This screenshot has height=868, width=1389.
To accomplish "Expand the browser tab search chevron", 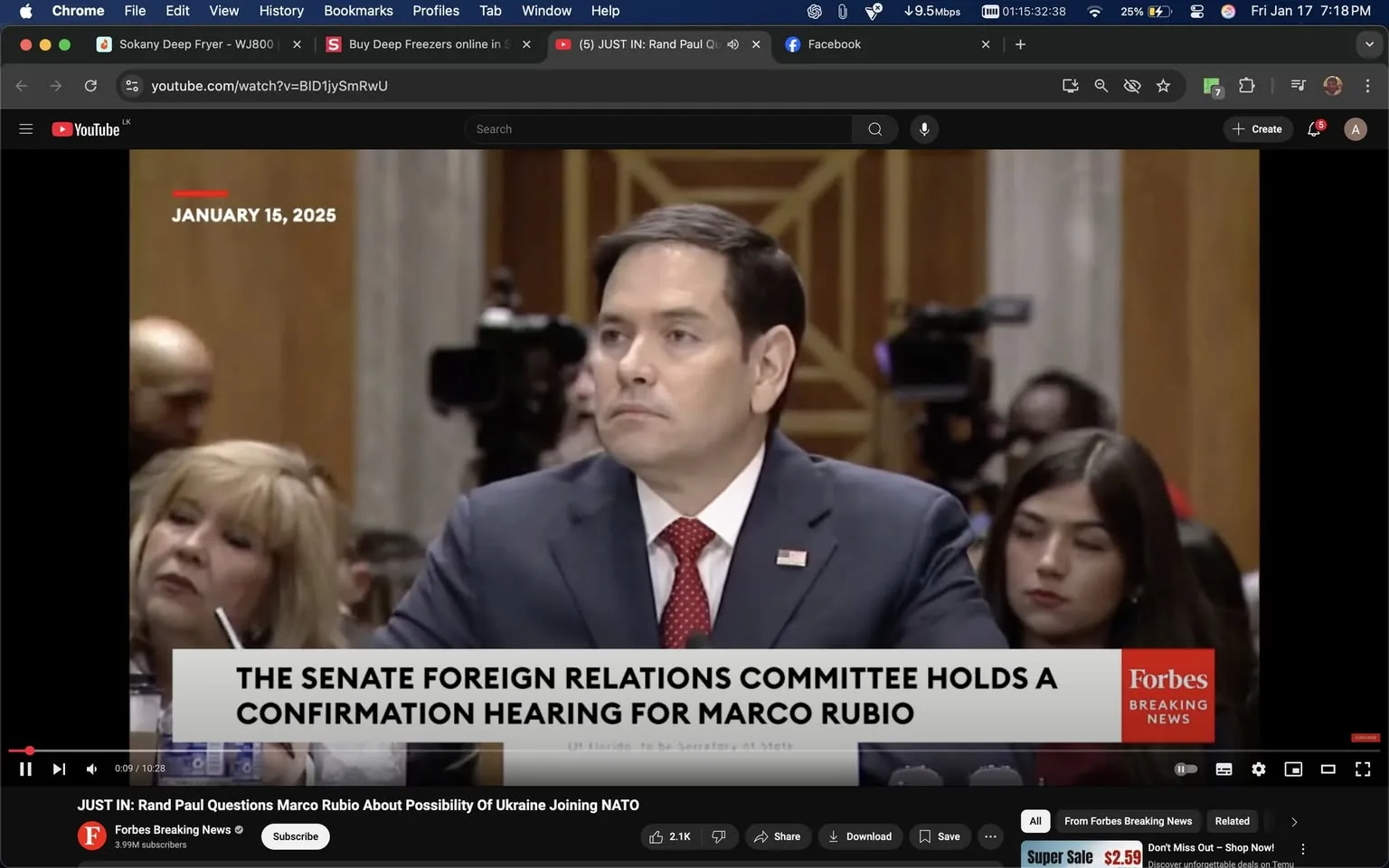I will click(x=1367, y=43).
